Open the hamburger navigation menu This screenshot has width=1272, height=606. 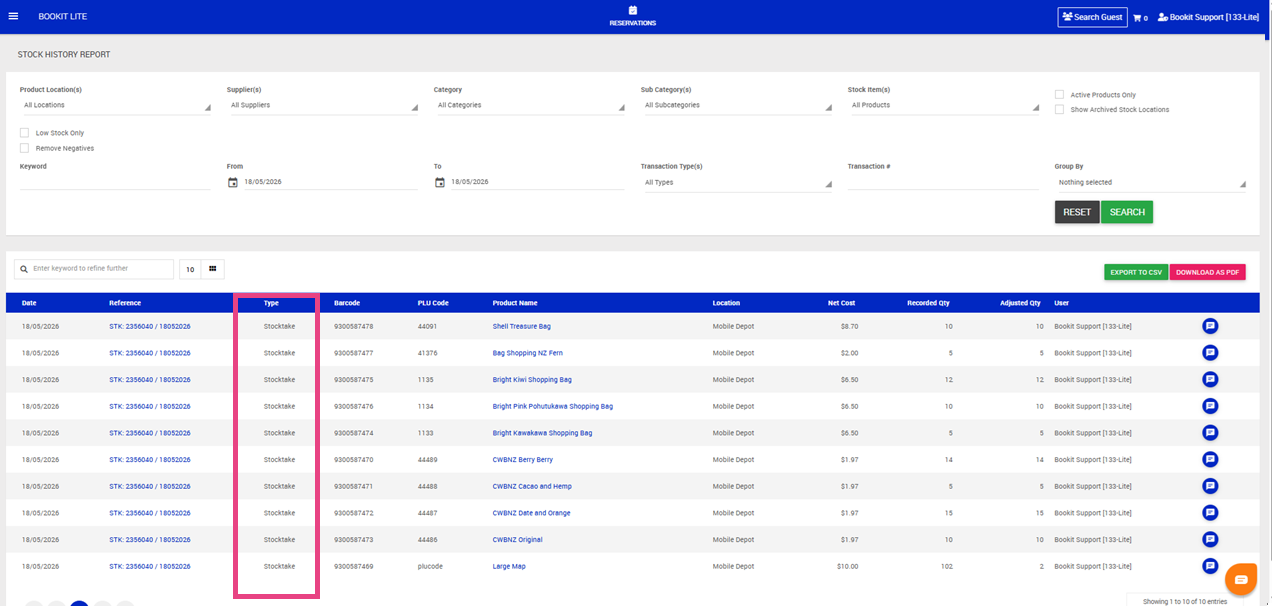pos(13,17)
